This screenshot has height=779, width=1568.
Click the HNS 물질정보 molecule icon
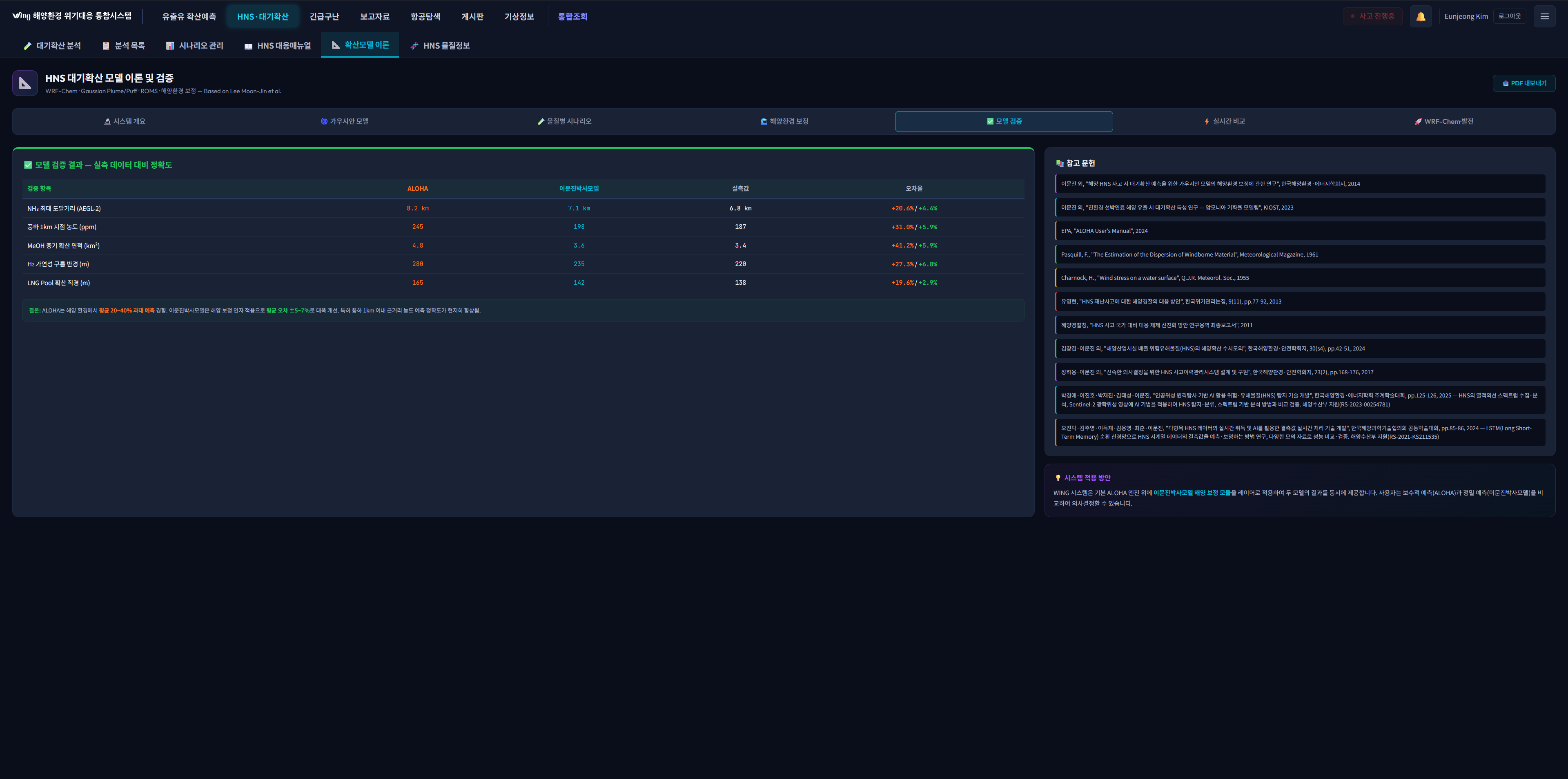(x=414, y=46)
